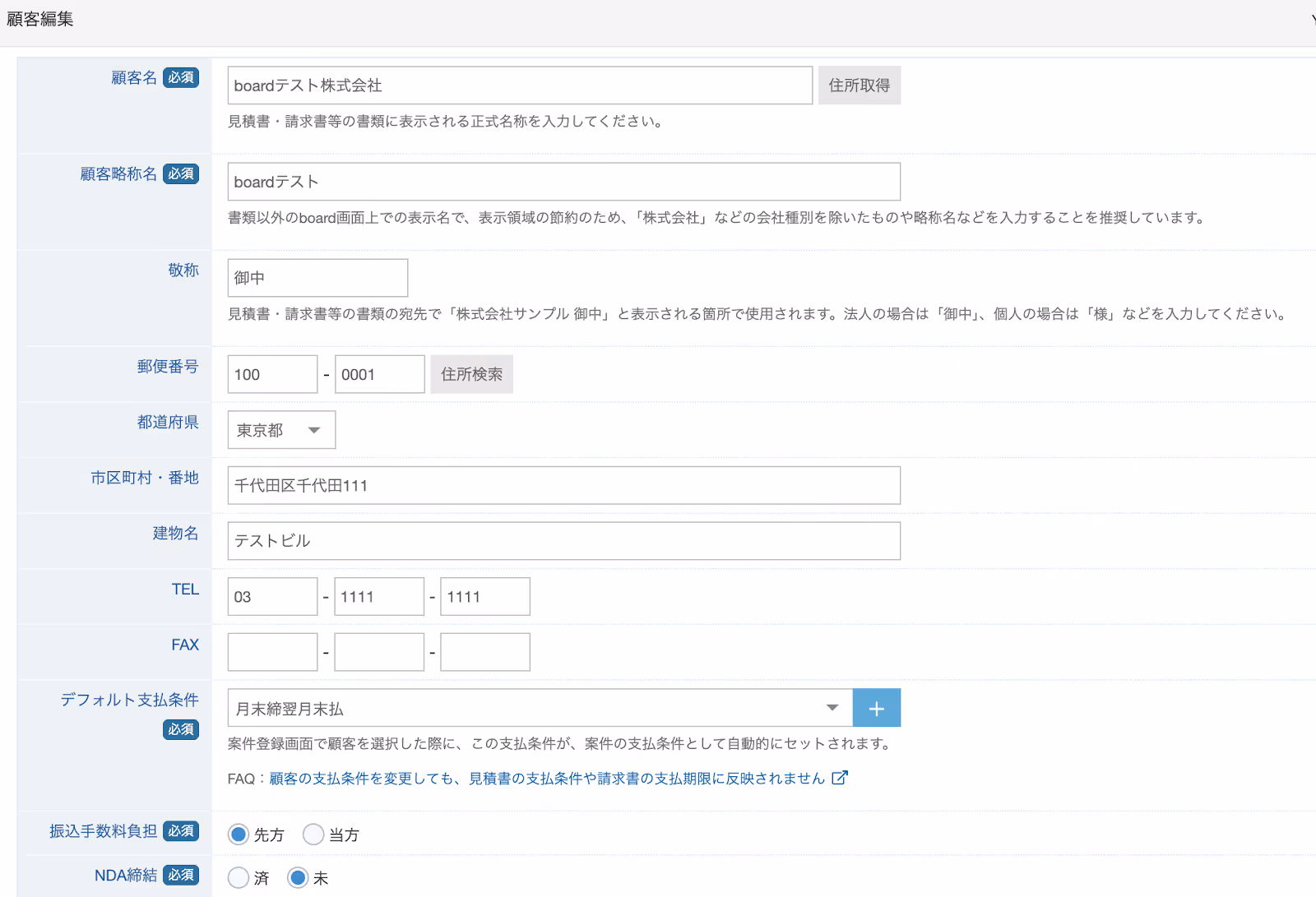
Task: Select 未 for NDA conclusion
Action: click(298, 878)
